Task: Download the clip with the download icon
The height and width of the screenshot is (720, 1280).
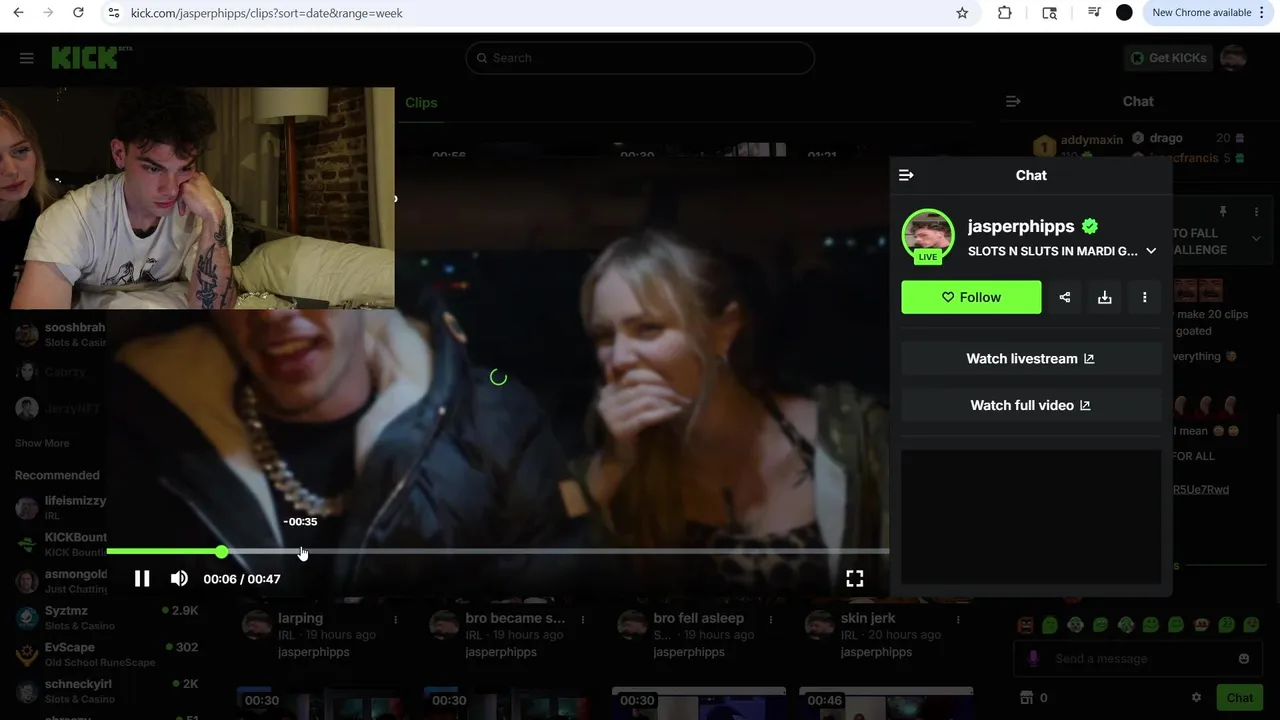Action: pyautogui.click(x=1105, y=297)
